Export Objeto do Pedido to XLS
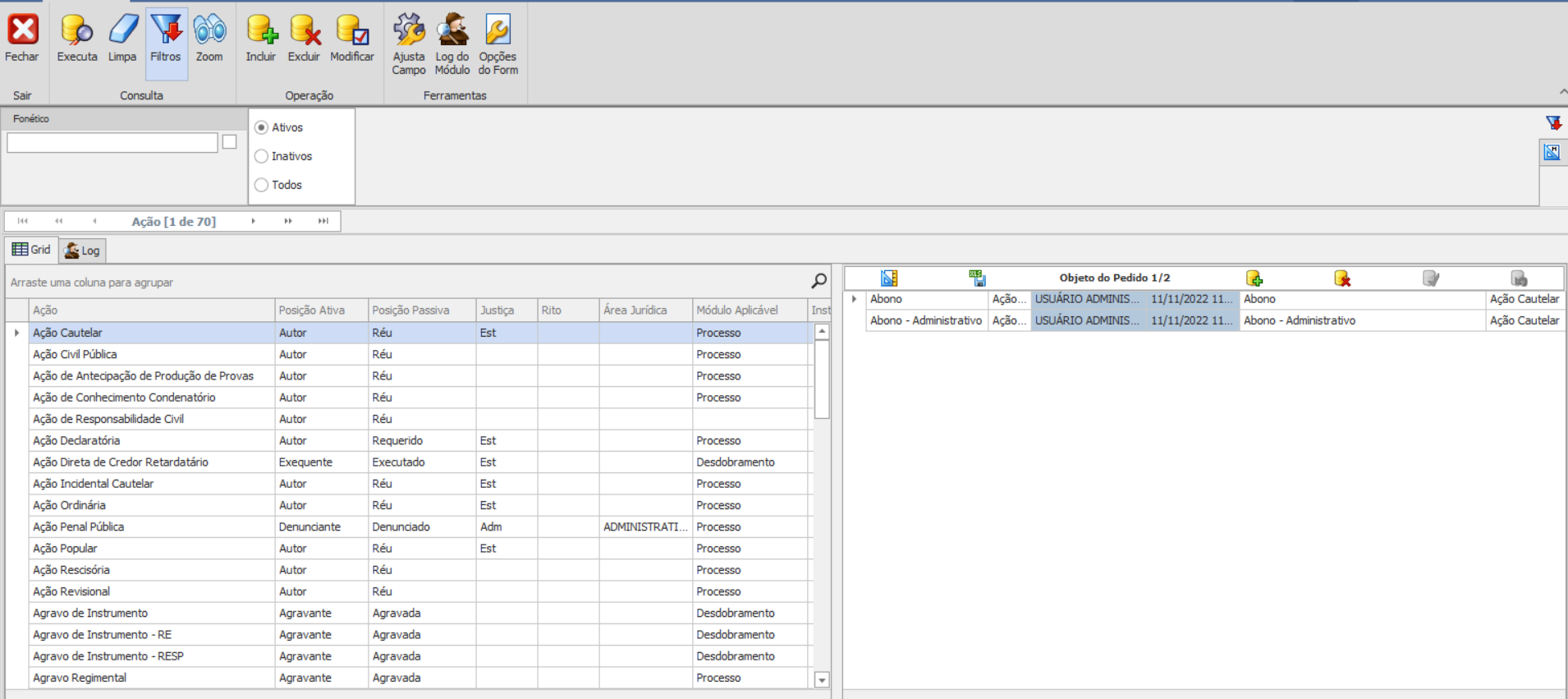The width and height of the screenshot is (1568, 699). coord(977,278)
